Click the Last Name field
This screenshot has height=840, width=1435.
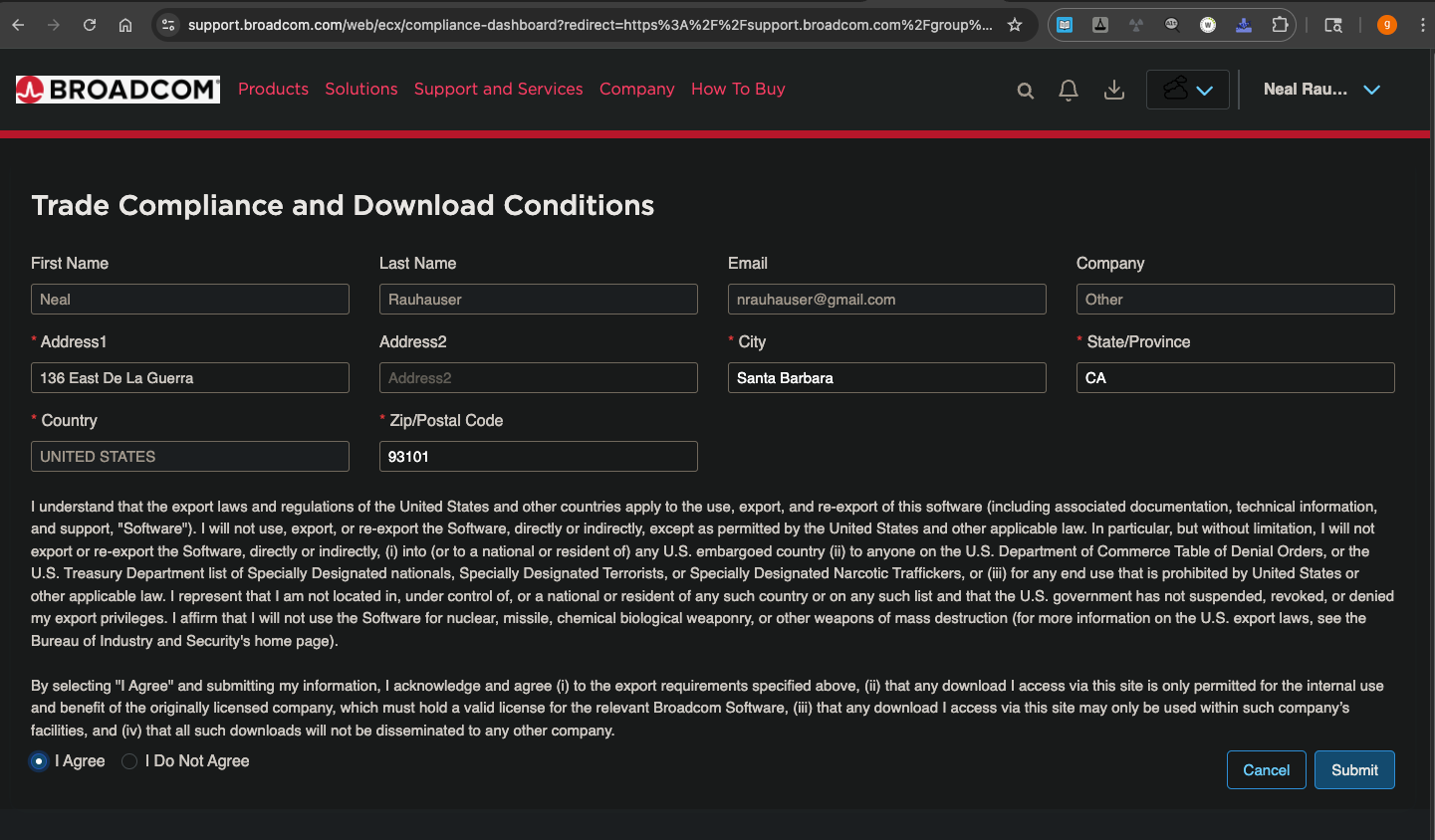539,300
